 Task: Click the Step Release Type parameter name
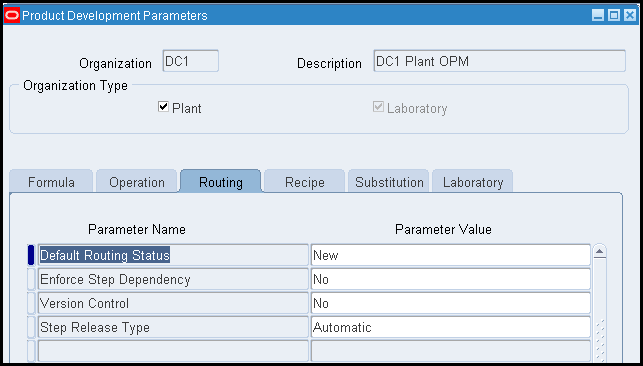click(173, 327)
